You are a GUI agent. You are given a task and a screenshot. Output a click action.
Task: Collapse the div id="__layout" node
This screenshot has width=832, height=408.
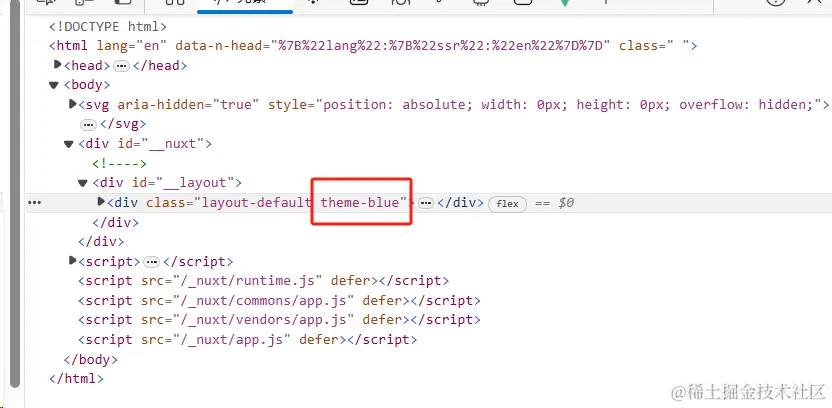pyautogui.click(x=82, y=183)
